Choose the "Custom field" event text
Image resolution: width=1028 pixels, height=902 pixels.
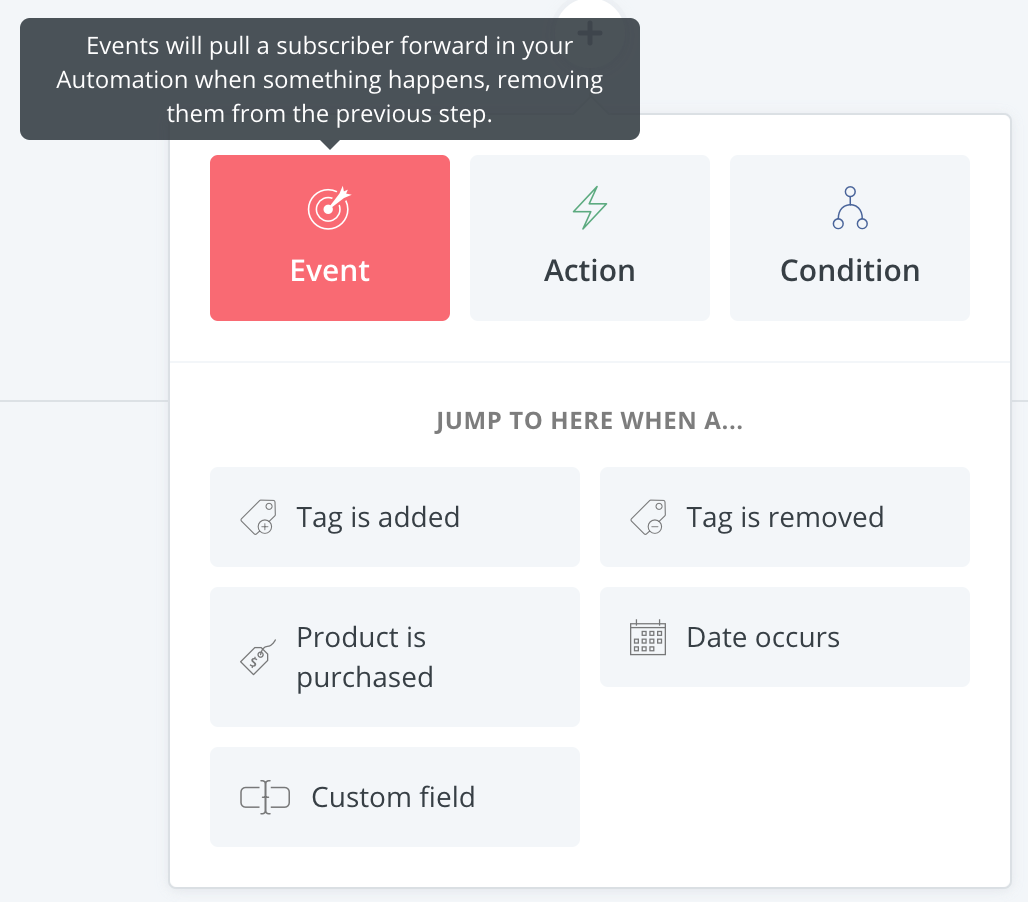point(393,797)
